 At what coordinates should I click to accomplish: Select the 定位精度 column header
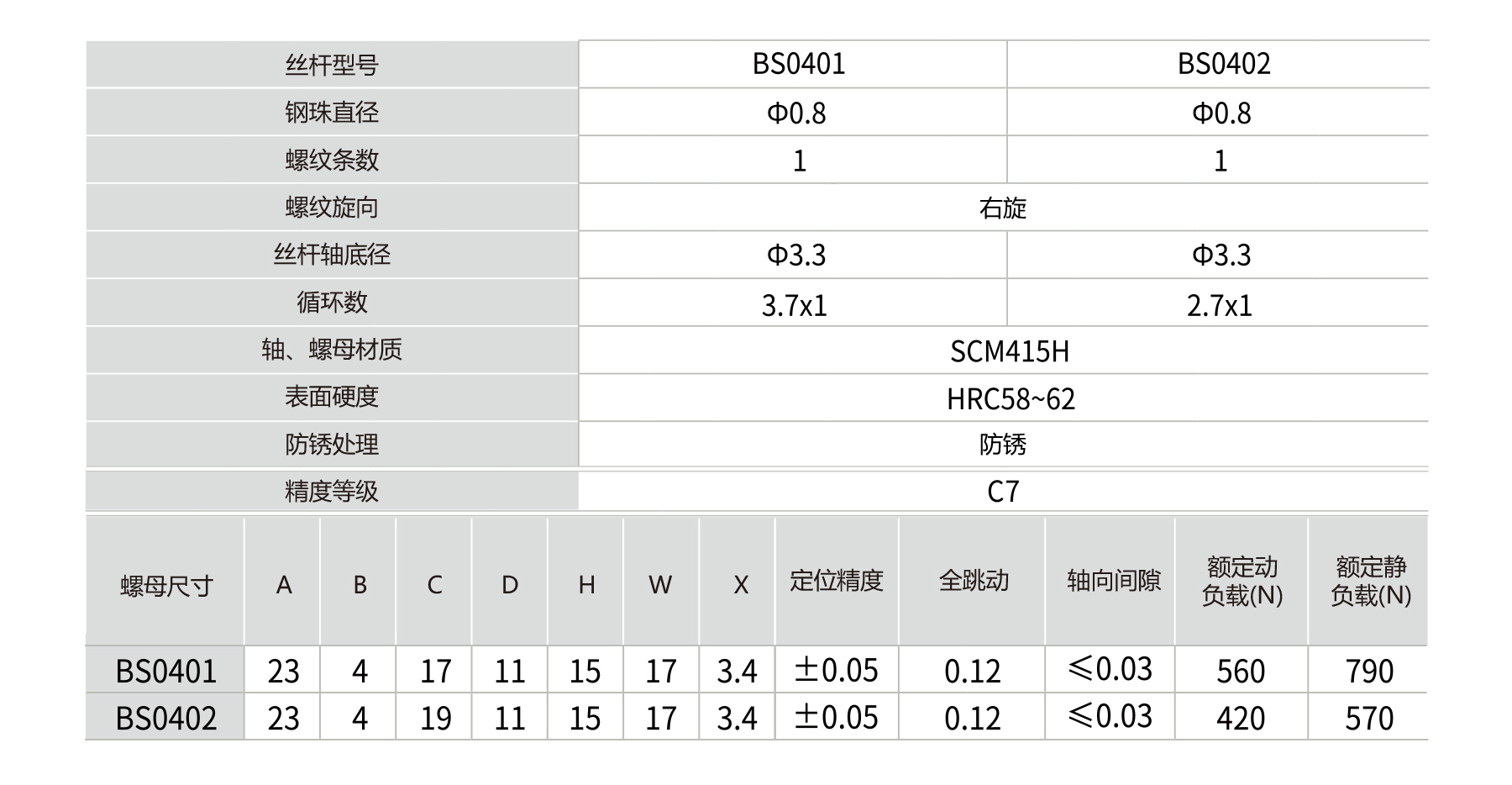click(x=836, y=581)
